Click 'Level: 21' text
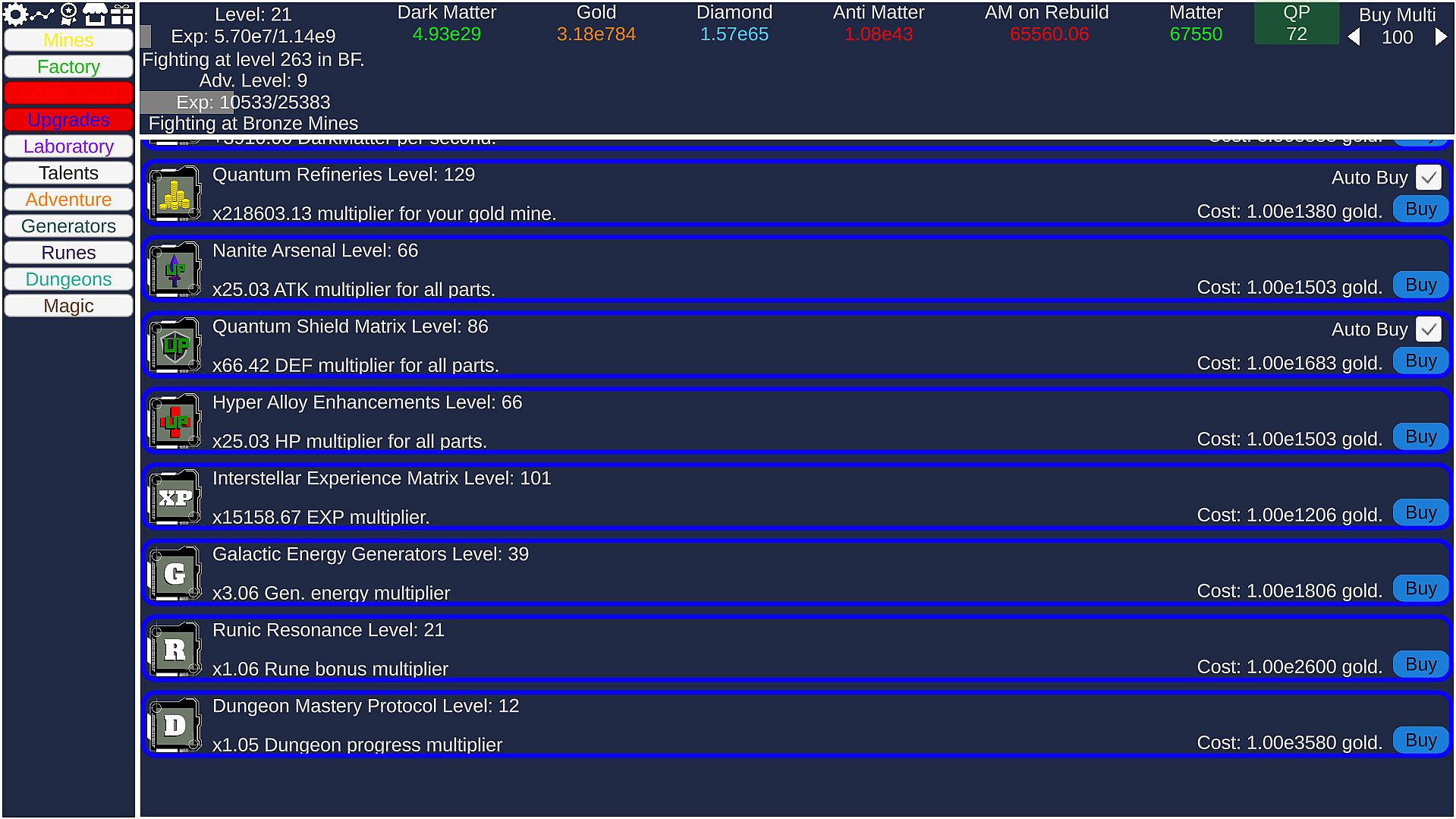The image size is (1456, 819). [253, 14]
